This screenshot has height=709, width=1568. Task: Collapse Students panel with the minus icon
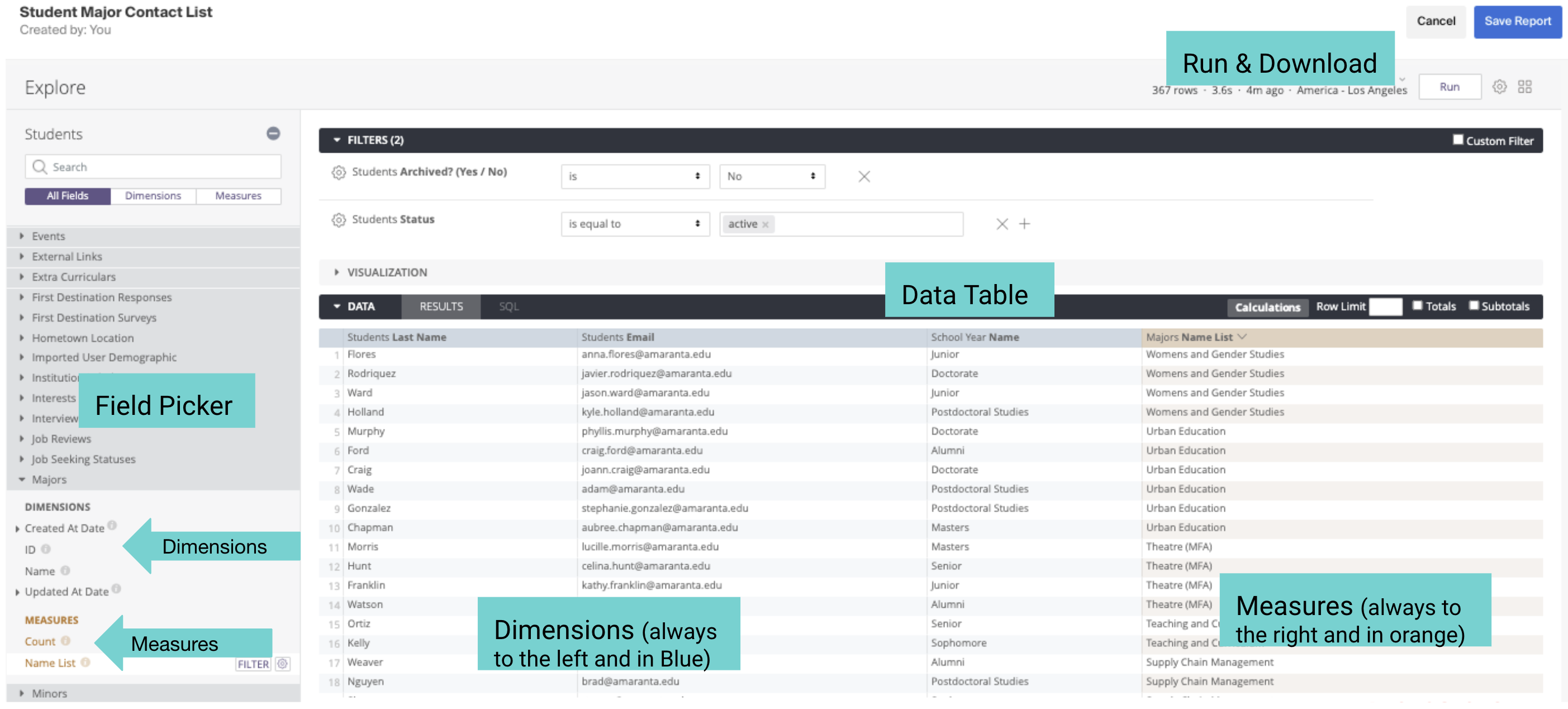tap(273, 134)
